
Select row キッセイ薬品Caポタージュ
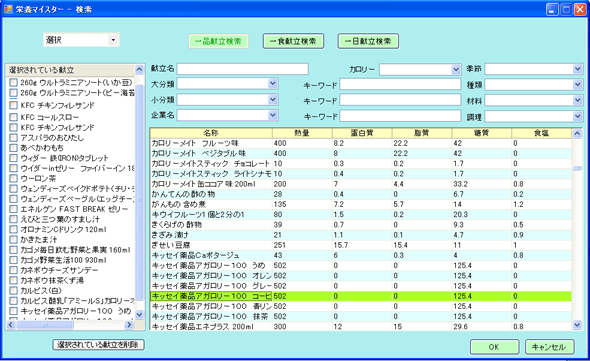coord(361,255)
